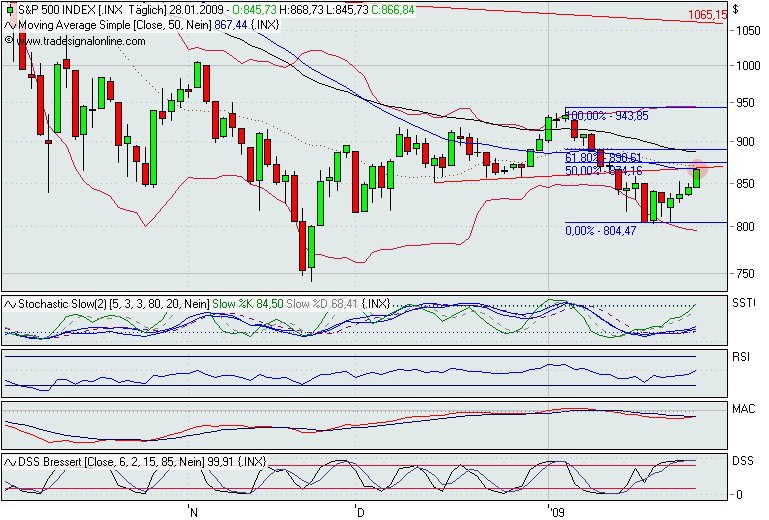Screen dimensions: 769x520
Task: Click the 1050 price axis label
Action: tap(748, 31)
